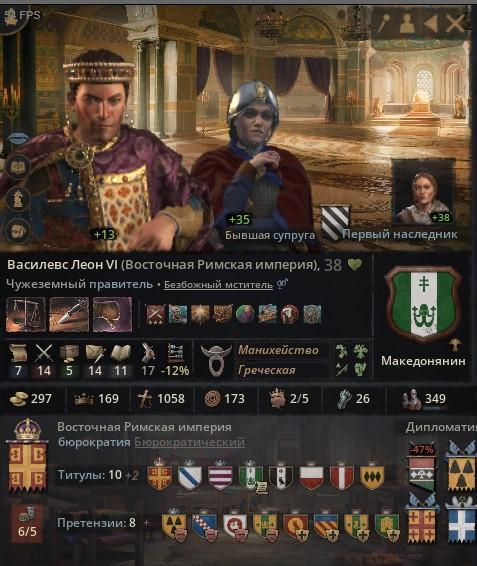Click the chess knight sidebar icon
477x566 pixels.
tap(18, 198)
